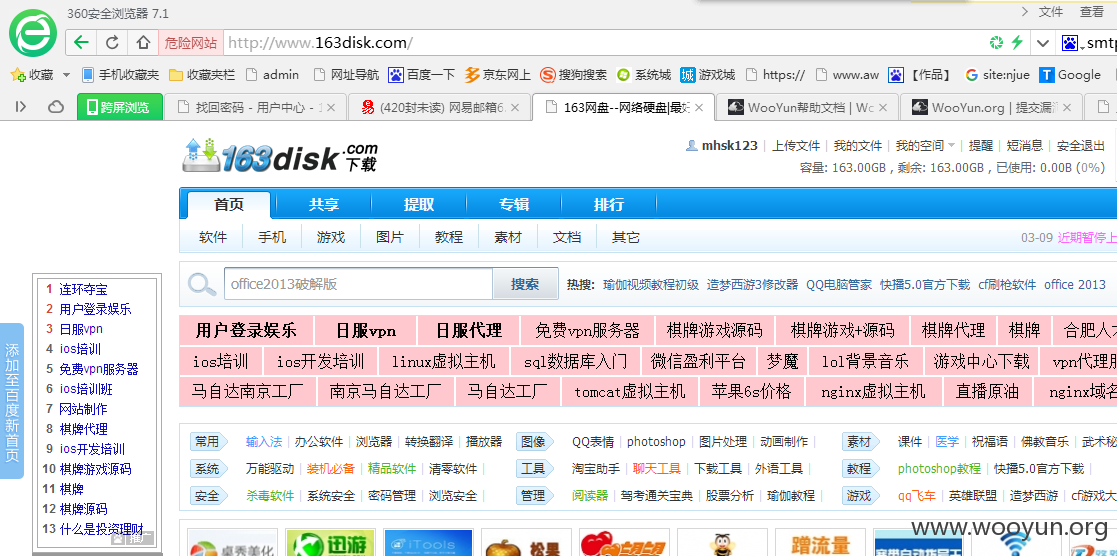The height and width of the screenshot is (556, 1117).
Task: Click the iTools app thumbnail
Action: tap(428, 542)
